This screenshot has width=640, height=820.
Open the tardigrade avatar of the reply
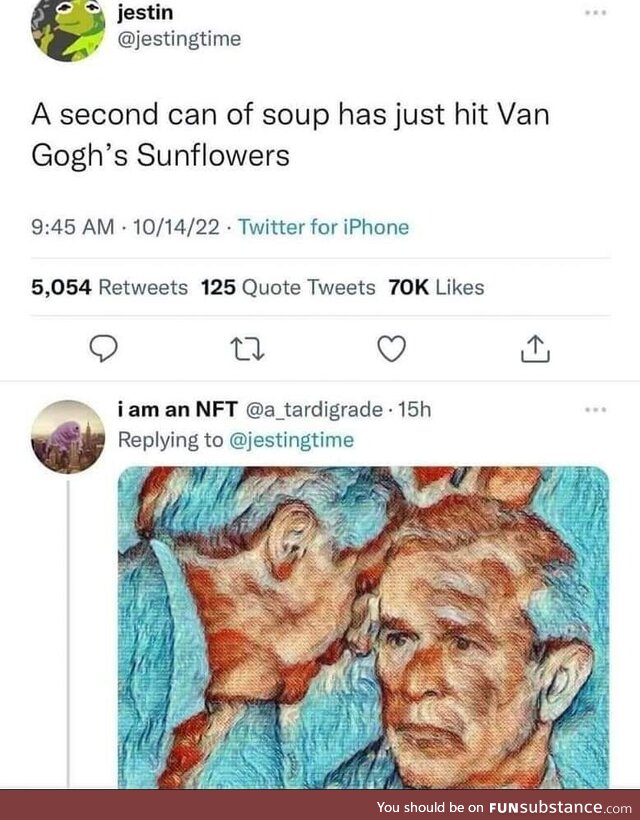pyautogui.click(x=68, y=436)
